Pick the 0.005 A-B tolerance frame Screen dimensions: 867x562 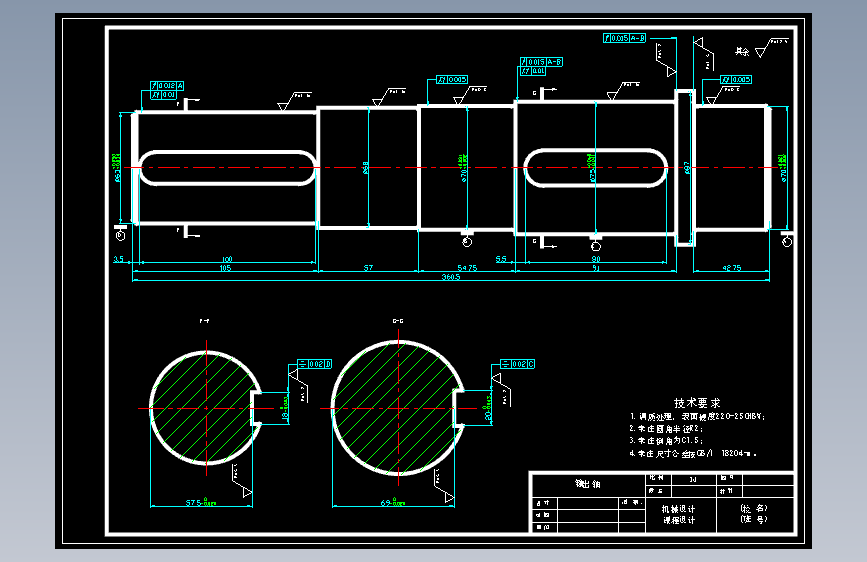624,38
